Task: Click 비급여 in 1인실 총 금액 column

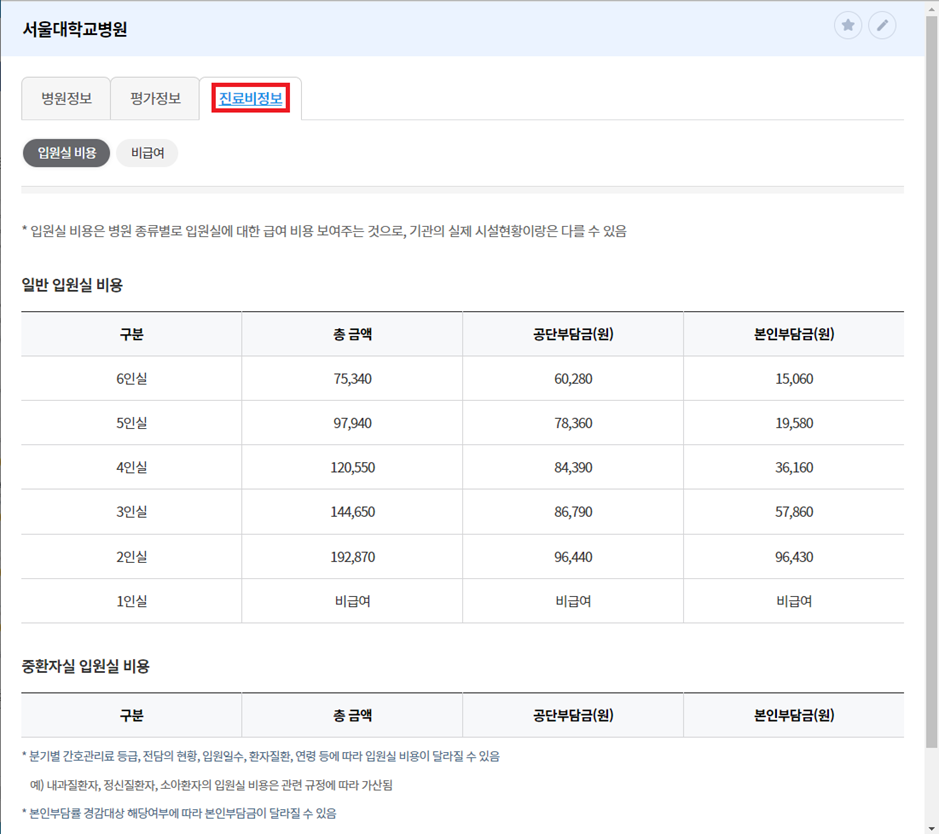Action: (352, 601)
